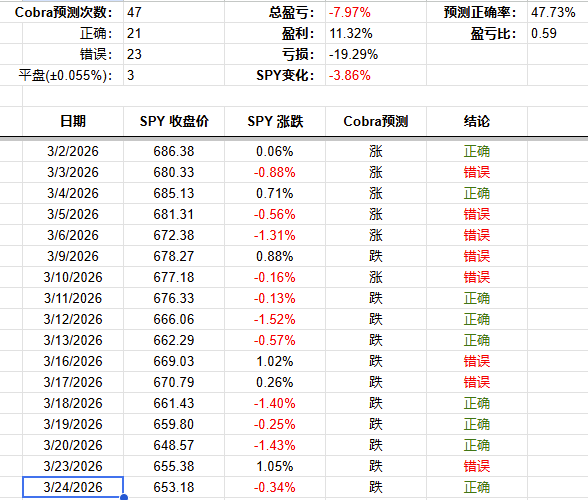The height and width of the screenshot is (500, 588).
Task: Click closing price 655.38
Action: pyautogui.click(x=174, y=466)
